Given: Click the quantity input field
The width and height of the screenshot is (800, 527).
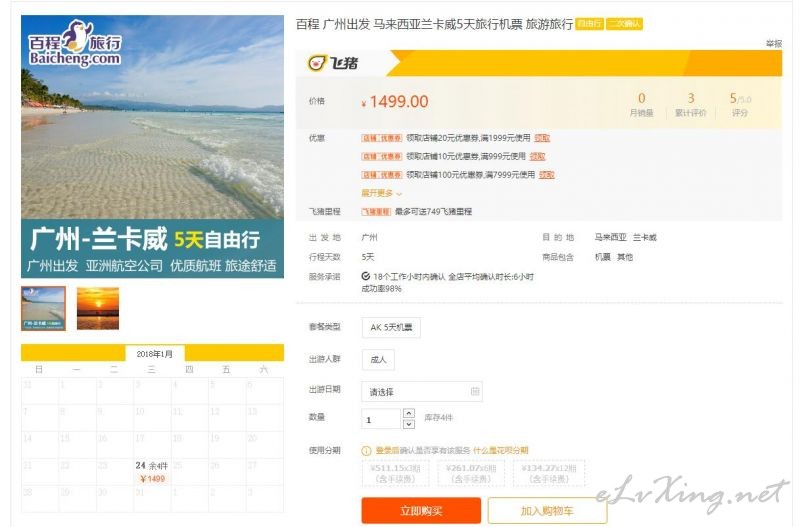Looking at the screenshot, I should (381, 419).
